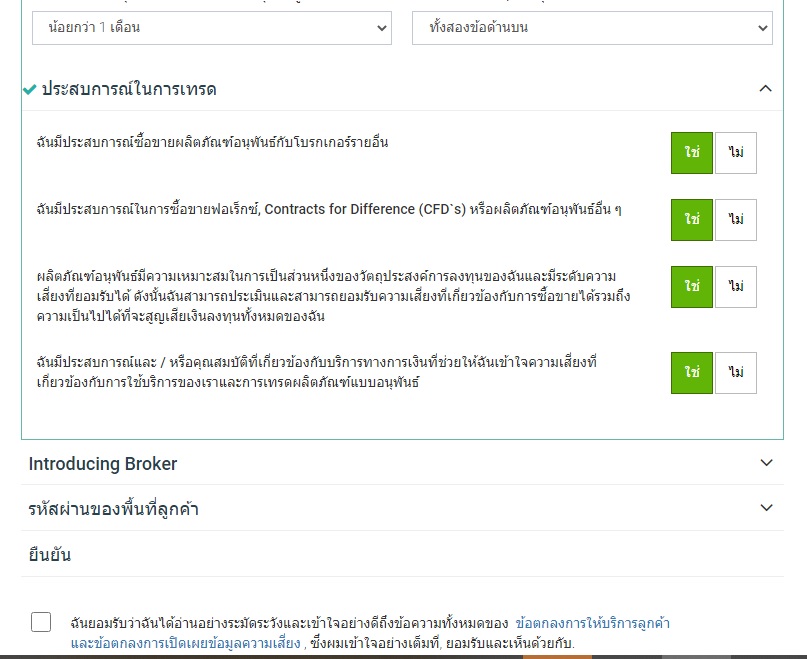Expand รหัสผ่านของพื้นที่ลูกค้า using its chevron
807x659 pixels.
tap(766, 508)
